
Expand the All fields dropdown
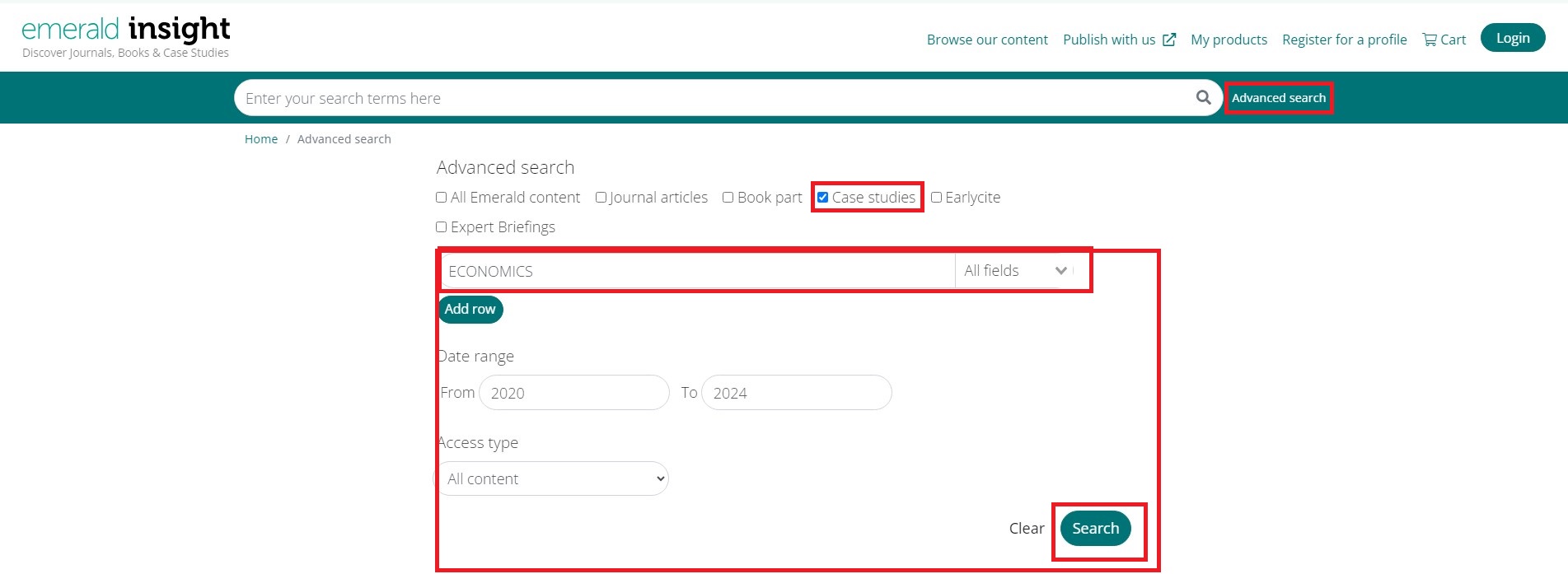click(x=1015, y=271)
